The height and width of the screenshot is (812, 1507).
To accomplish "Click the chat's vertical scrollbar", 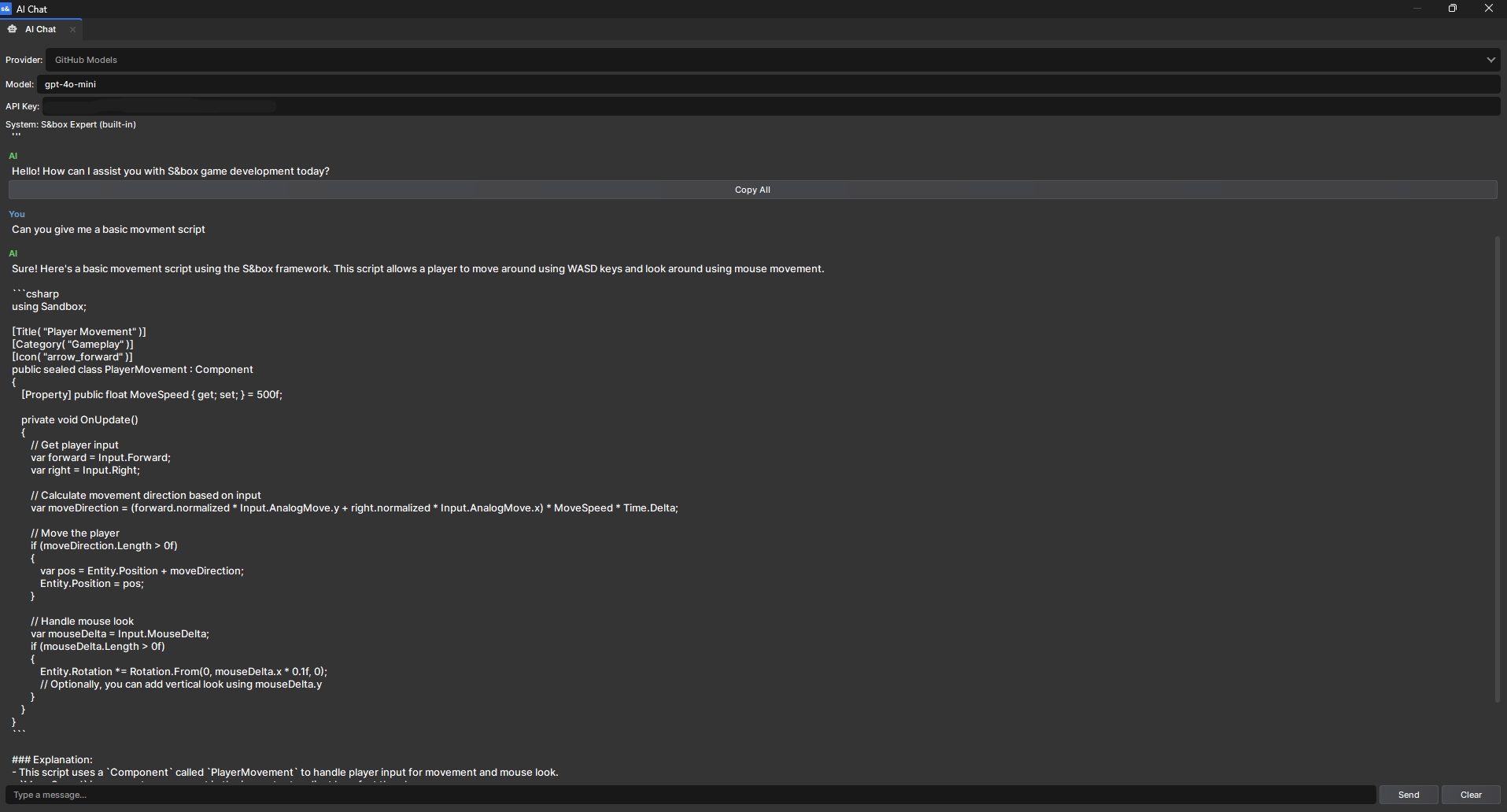I will coord(1496,468).
